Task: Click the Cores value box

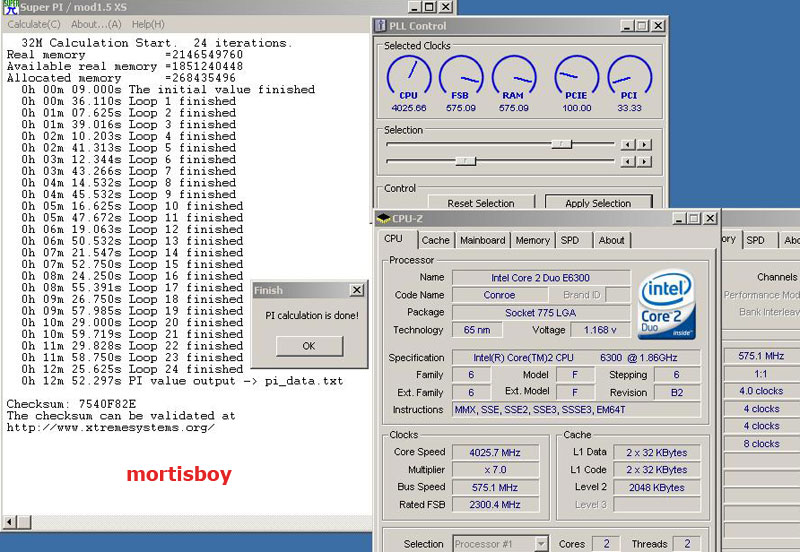Action: pos(606,544)
